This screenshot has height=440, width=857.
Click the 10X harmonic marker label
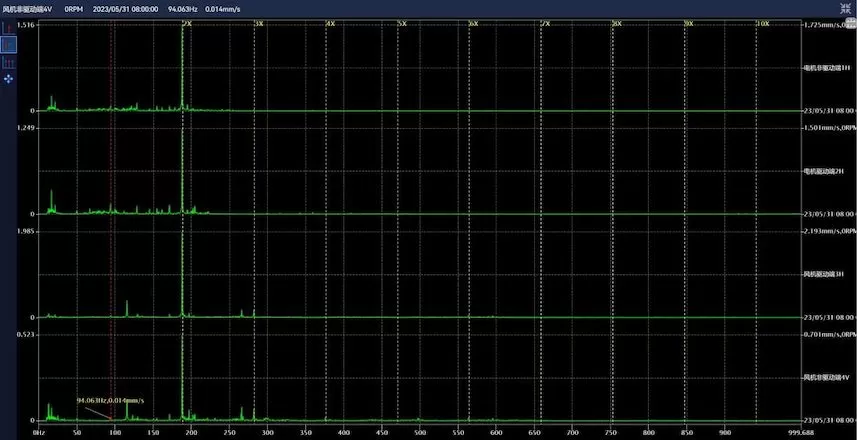pyautogui.click(x=762, y=22)
